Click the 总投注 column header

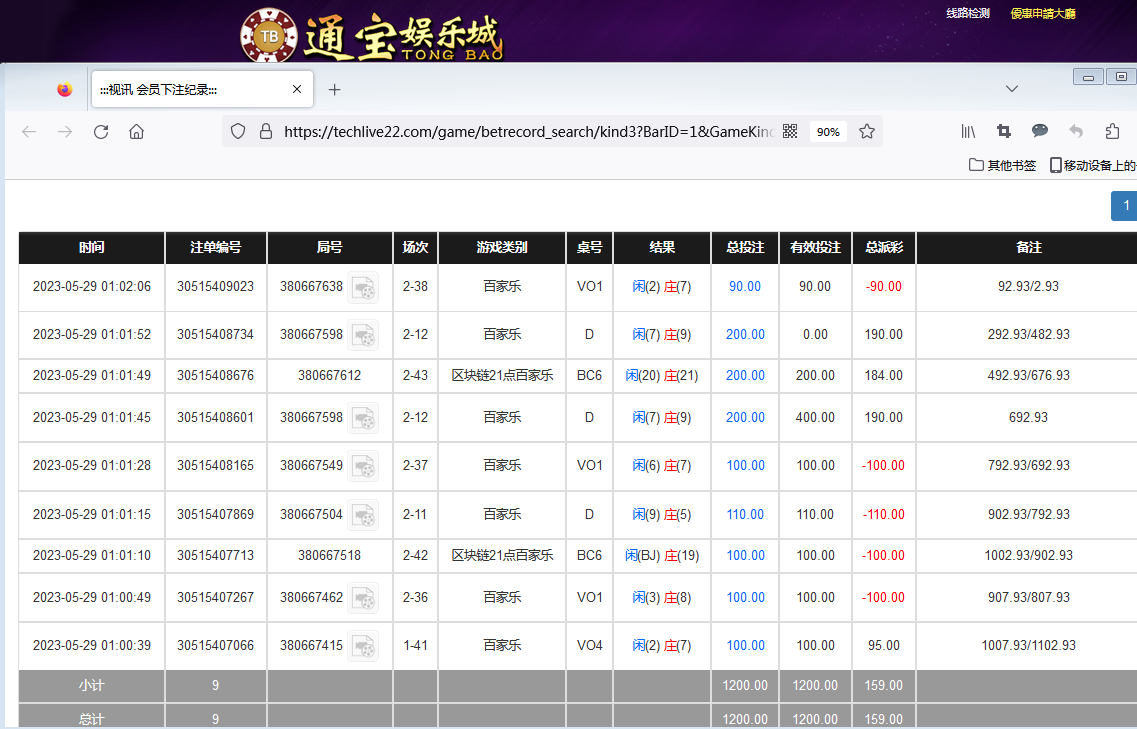click(745, 247)
